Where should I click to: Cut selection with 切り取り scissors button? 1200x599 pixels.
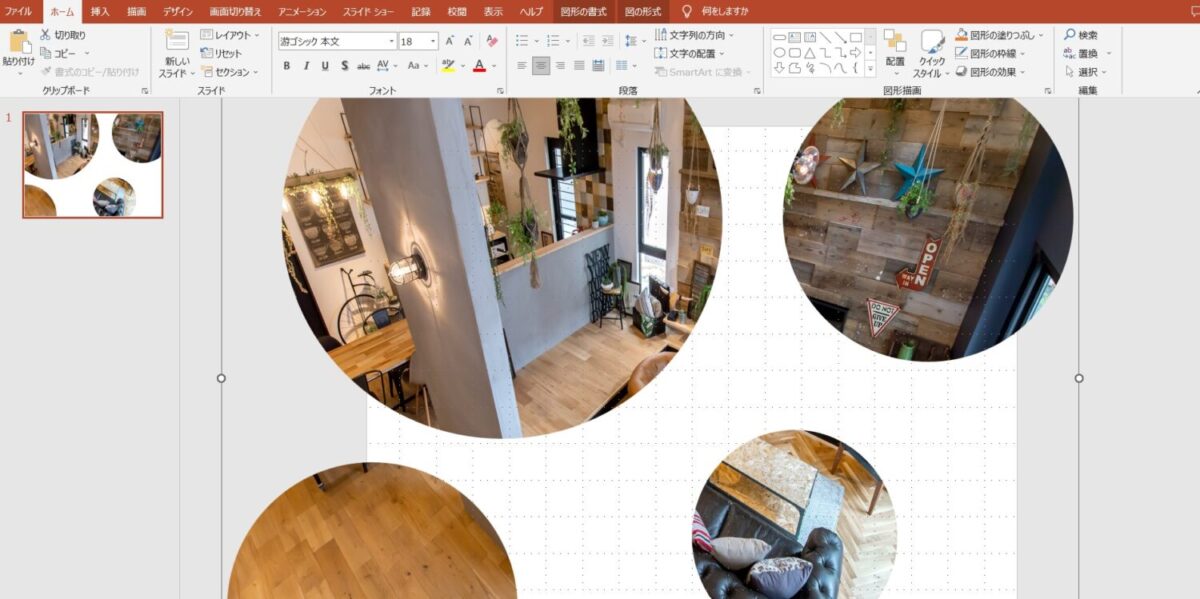[62, 35]
